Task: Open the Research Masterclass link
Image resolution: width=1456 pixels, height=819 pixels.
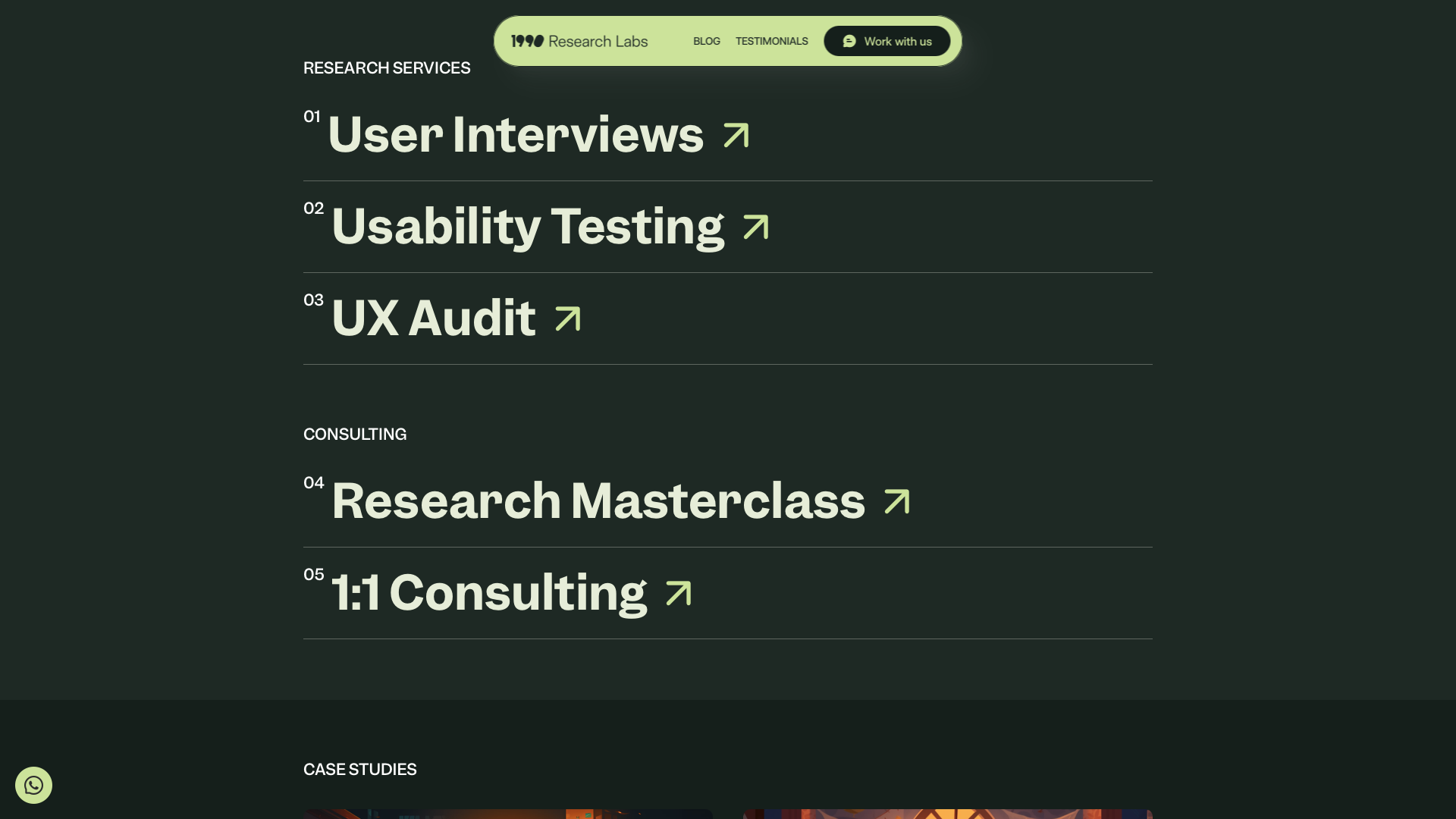Action: click(x=598, y=501)
